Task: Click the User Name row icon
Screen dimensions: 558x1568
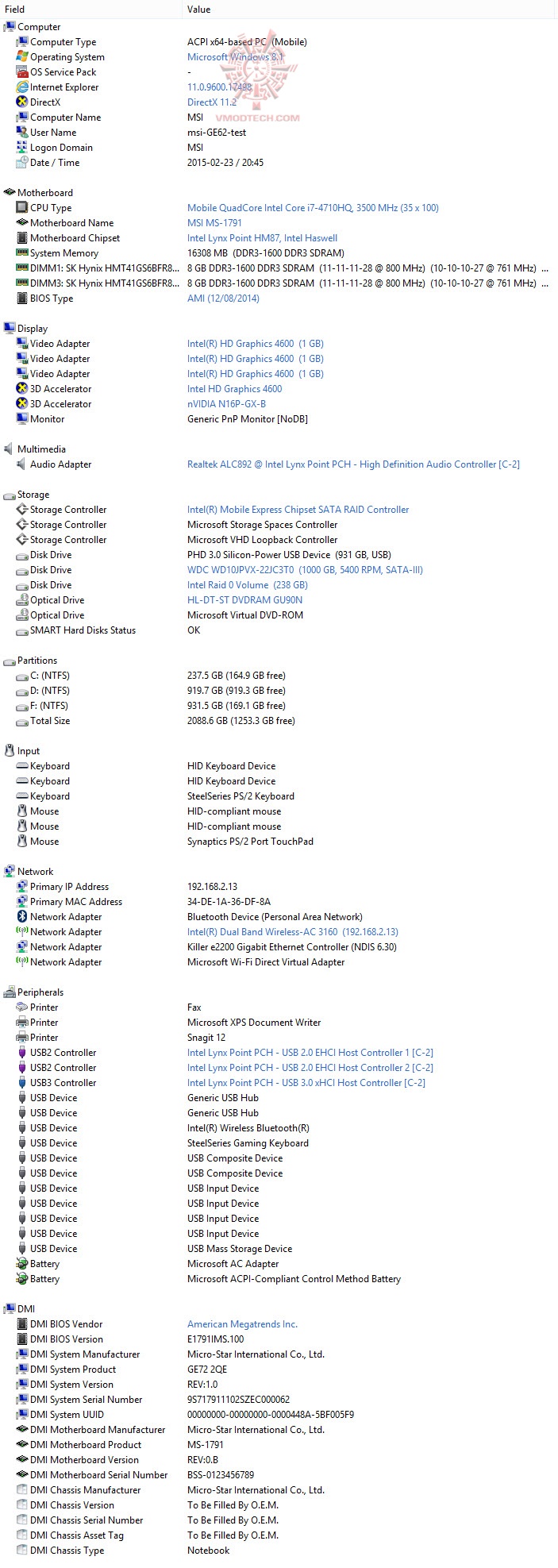Action: (22, 133)
